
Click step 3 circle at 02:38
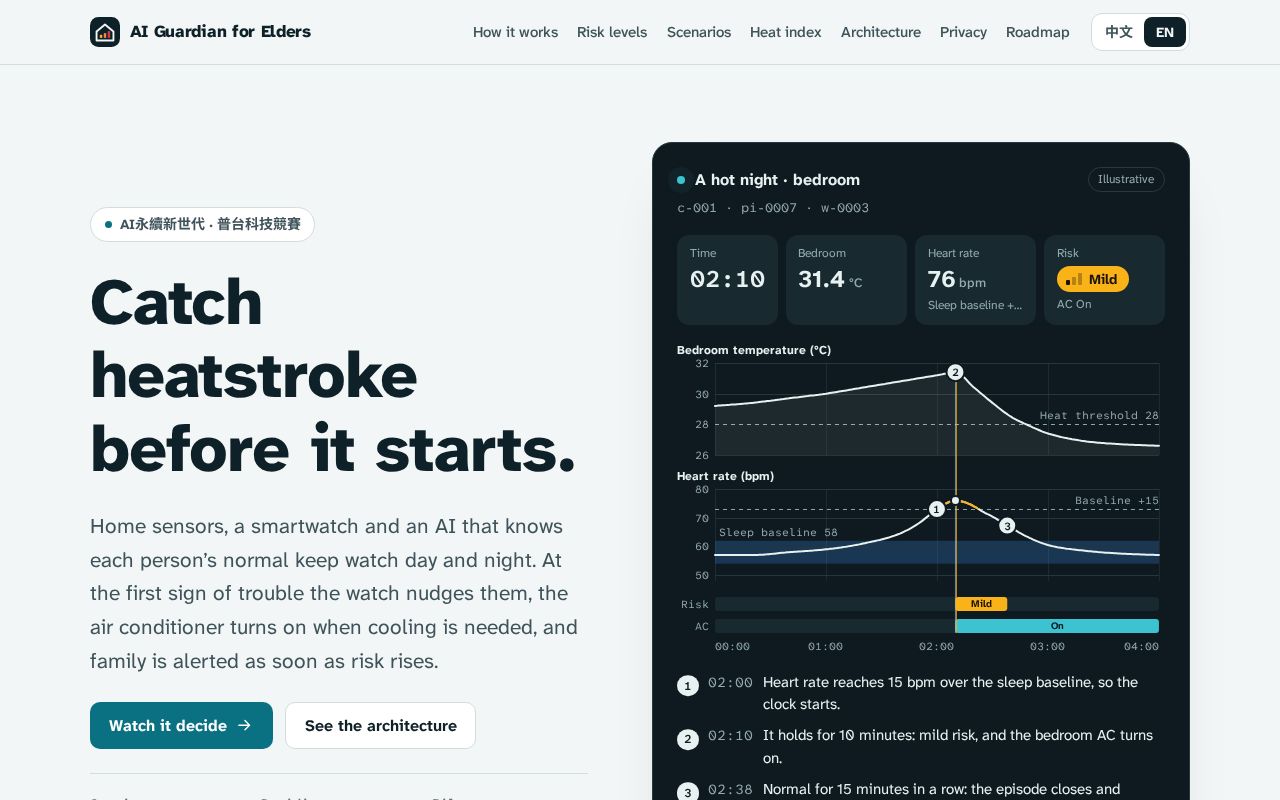[x=687, y=792]
